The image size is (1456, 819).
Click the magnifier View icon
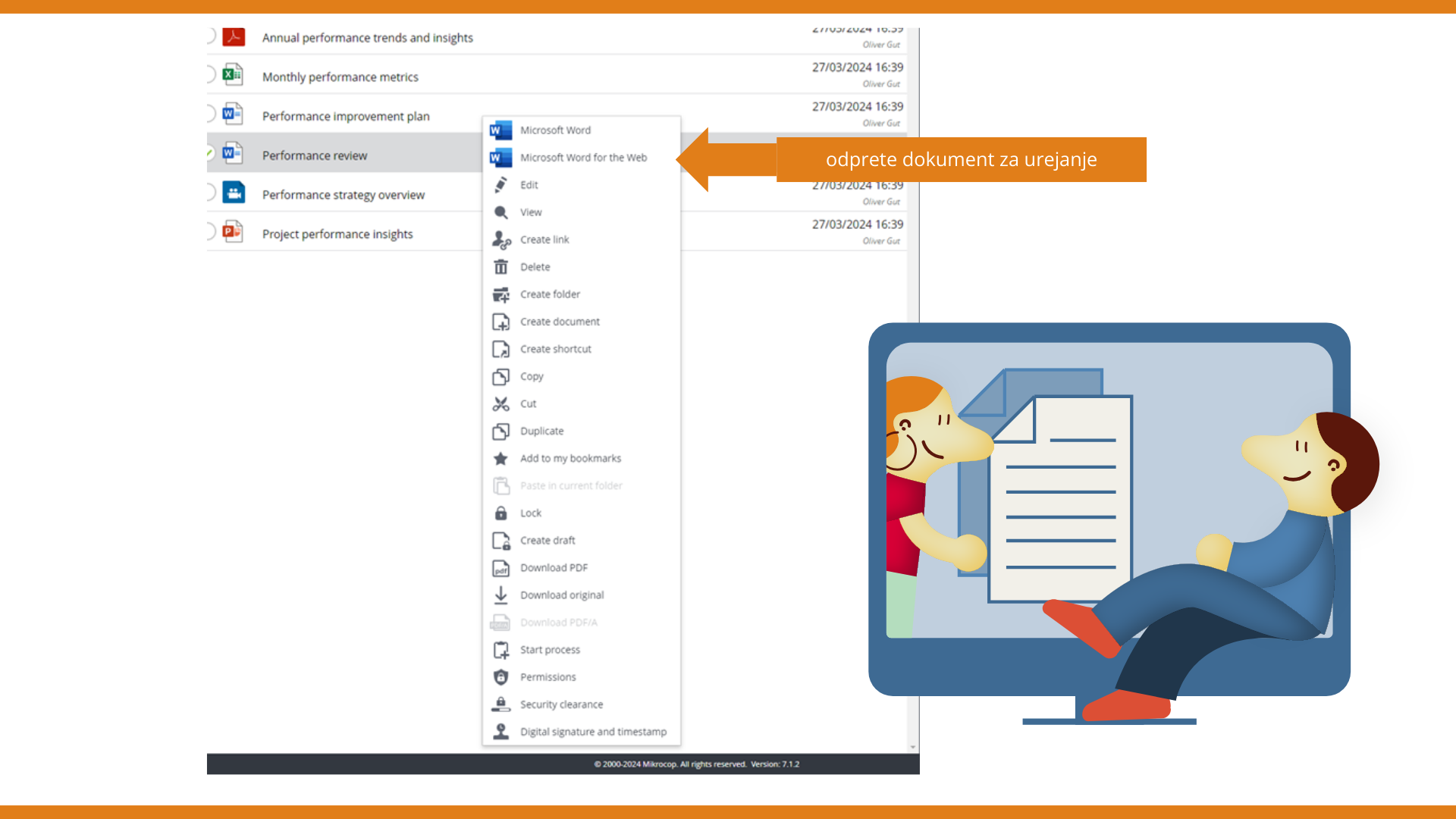coord(500,212)
